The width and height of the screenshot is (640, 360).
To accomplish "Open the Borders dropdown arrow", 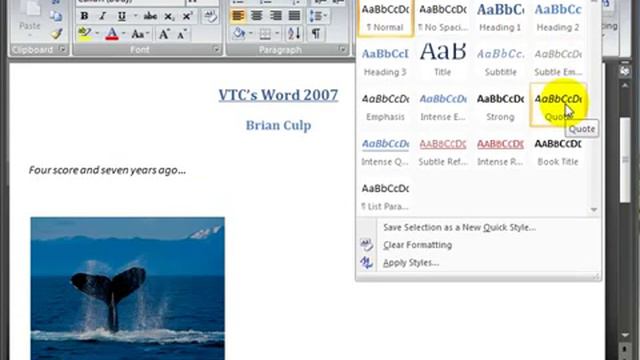I will (278, 34).
